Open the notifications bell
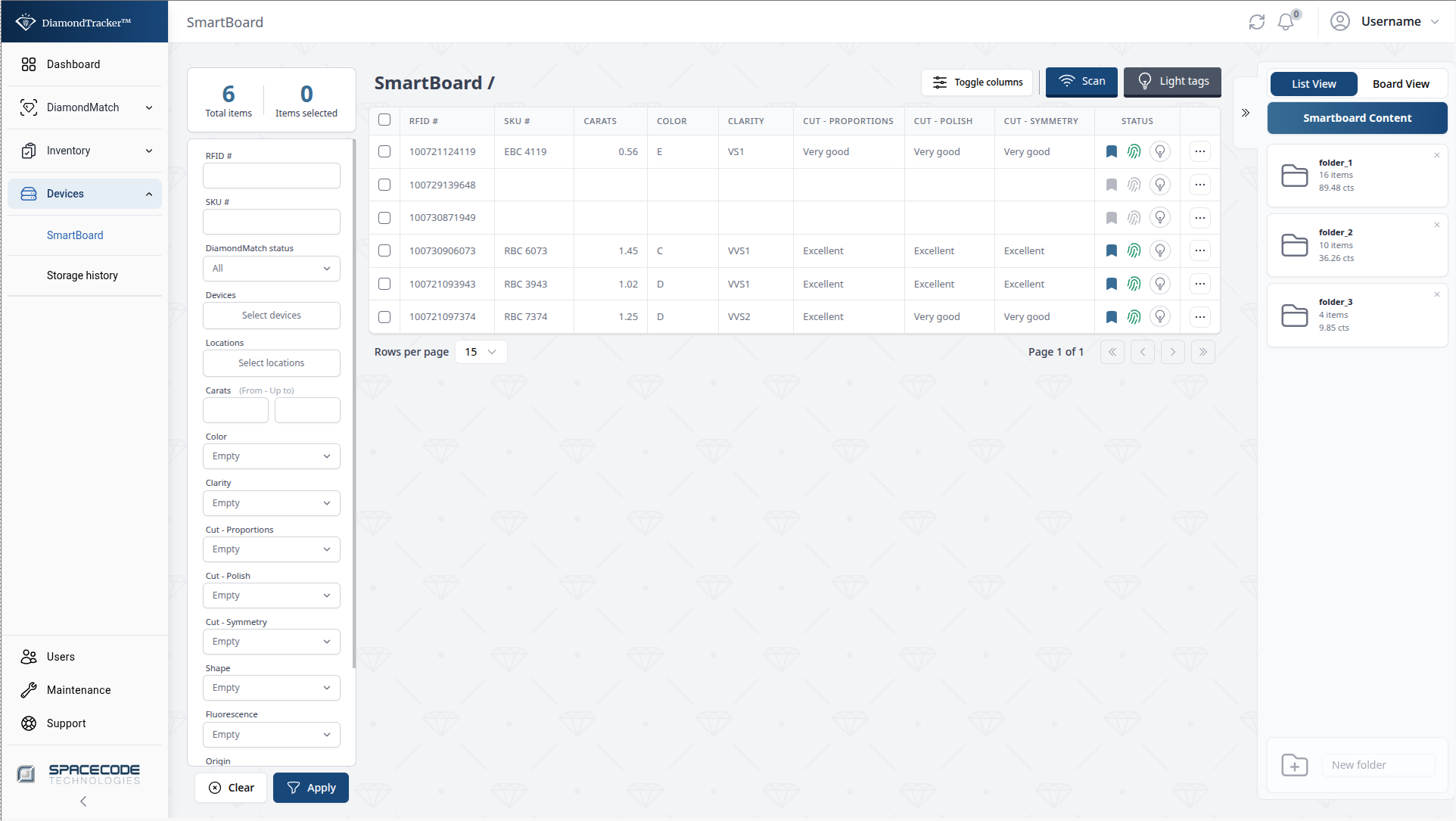This screenshot has height=821, width=1456. (x=1286, y=22)
